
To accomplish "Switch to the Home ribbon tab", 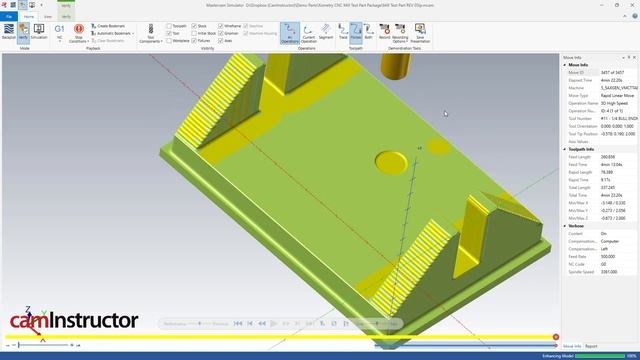I will pos(29,17).
